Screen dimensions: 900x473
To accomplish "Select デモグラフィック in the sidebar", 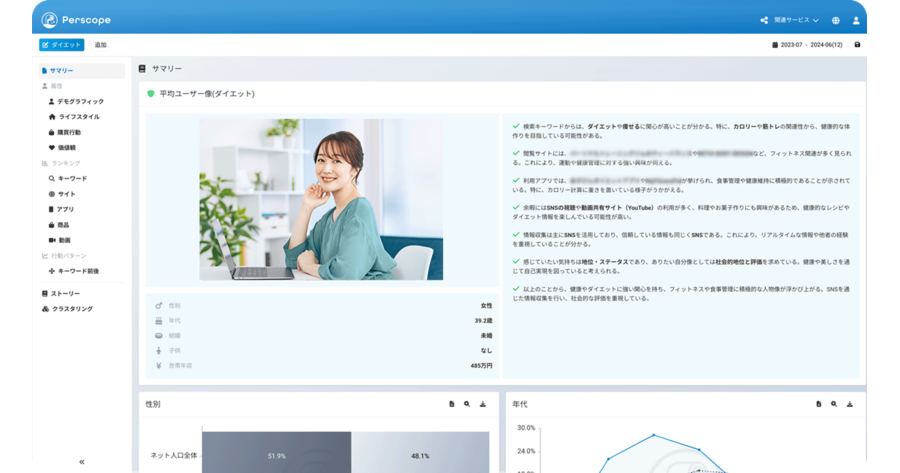I will (76, 101).
